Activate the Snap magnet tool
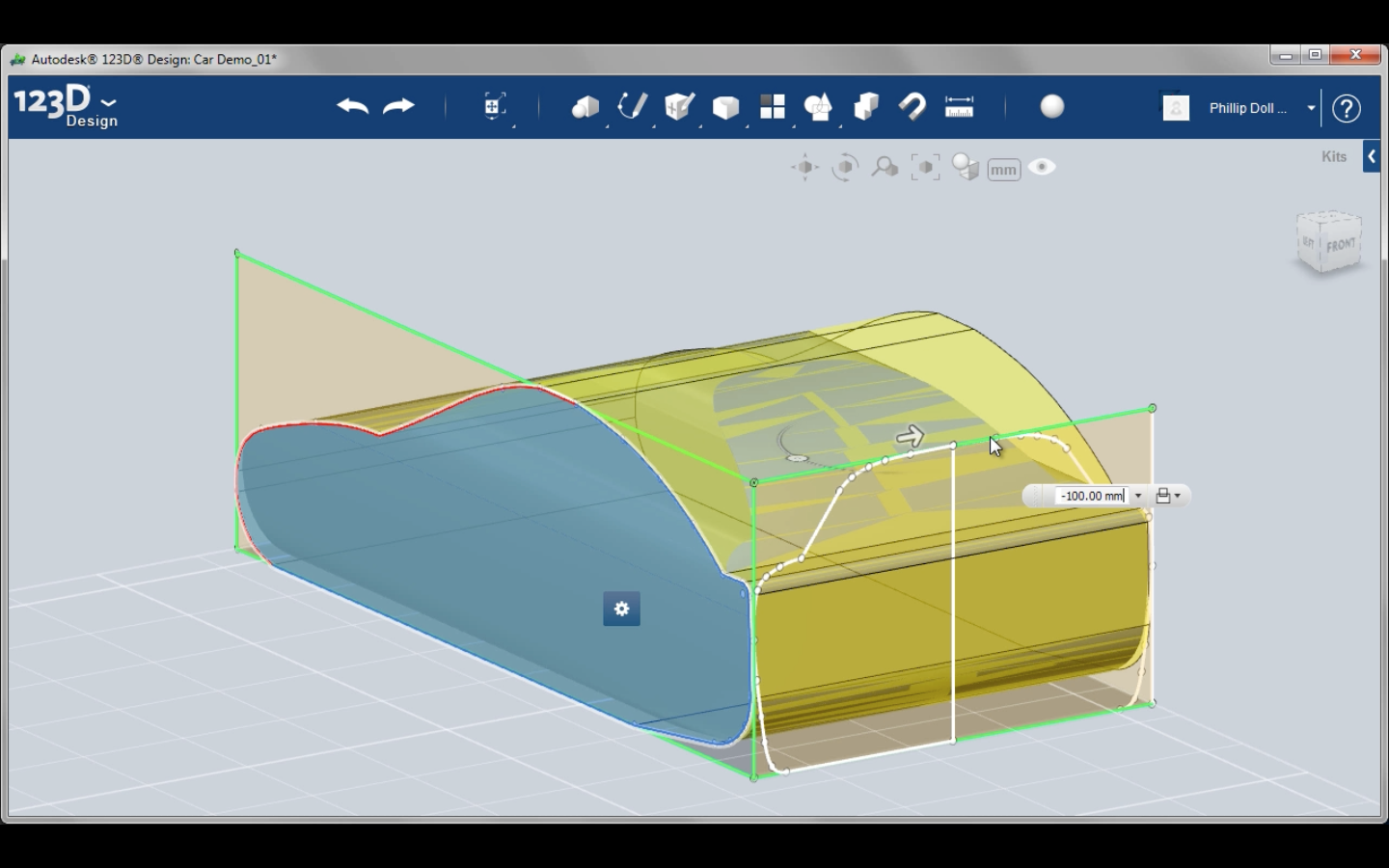The height and width of the screenshot is (868, 1389). 912,107
